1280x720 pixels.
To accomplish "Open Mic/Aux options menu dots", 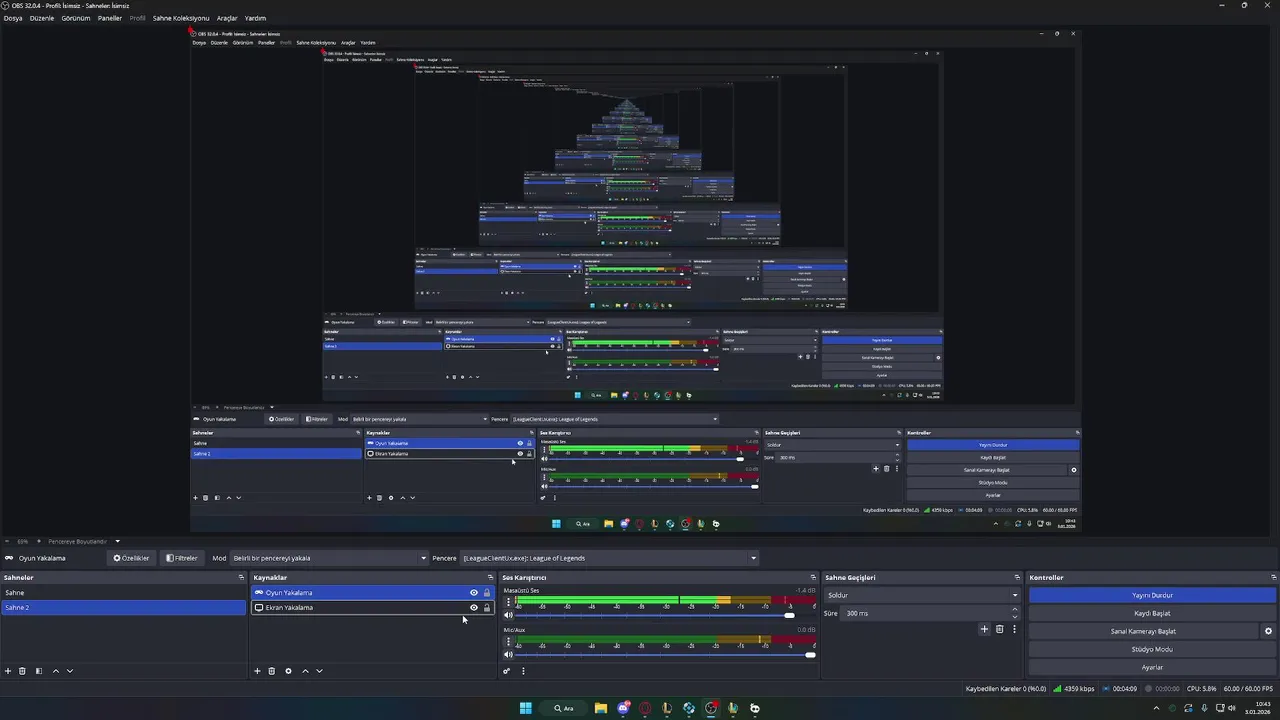I will [508, 641].
